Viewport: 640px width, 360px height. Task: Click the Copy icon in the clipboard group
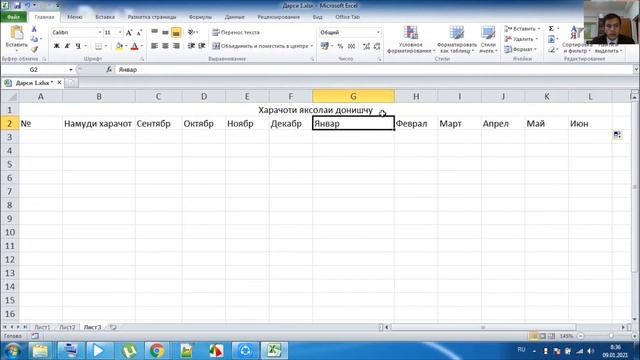[x=34, y=39]
